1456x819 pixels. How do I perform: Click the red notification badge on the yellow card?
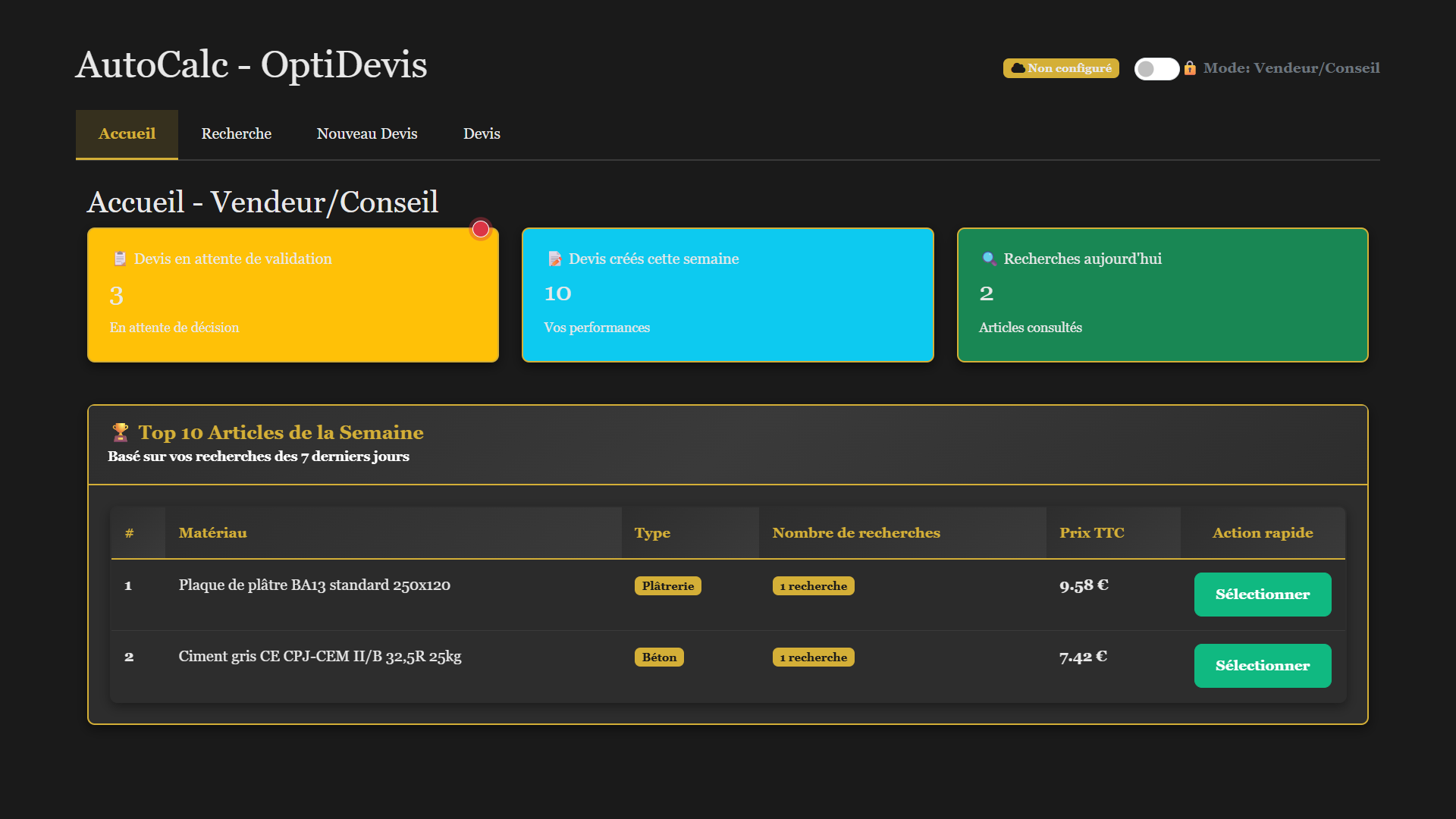click(481, 228)
